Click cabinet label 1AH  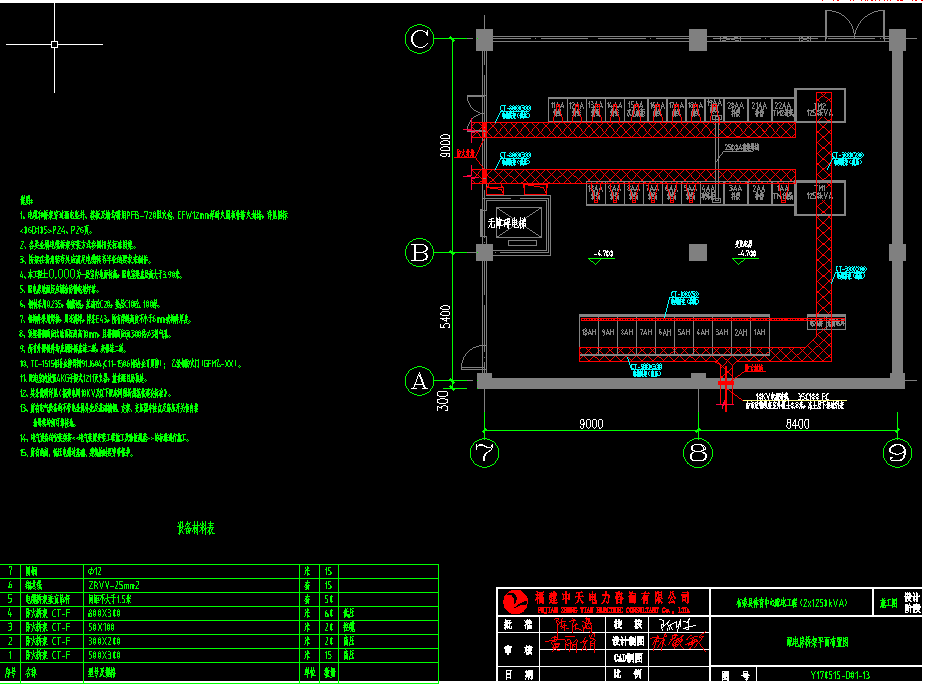[x=760, y=332]
